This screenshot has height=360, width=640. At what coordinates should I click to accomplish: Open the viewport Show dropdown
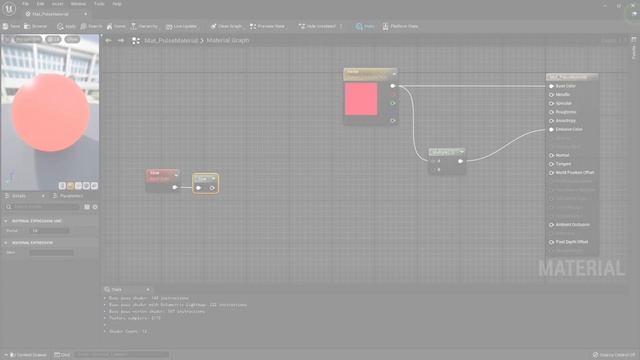click(72, 39)
